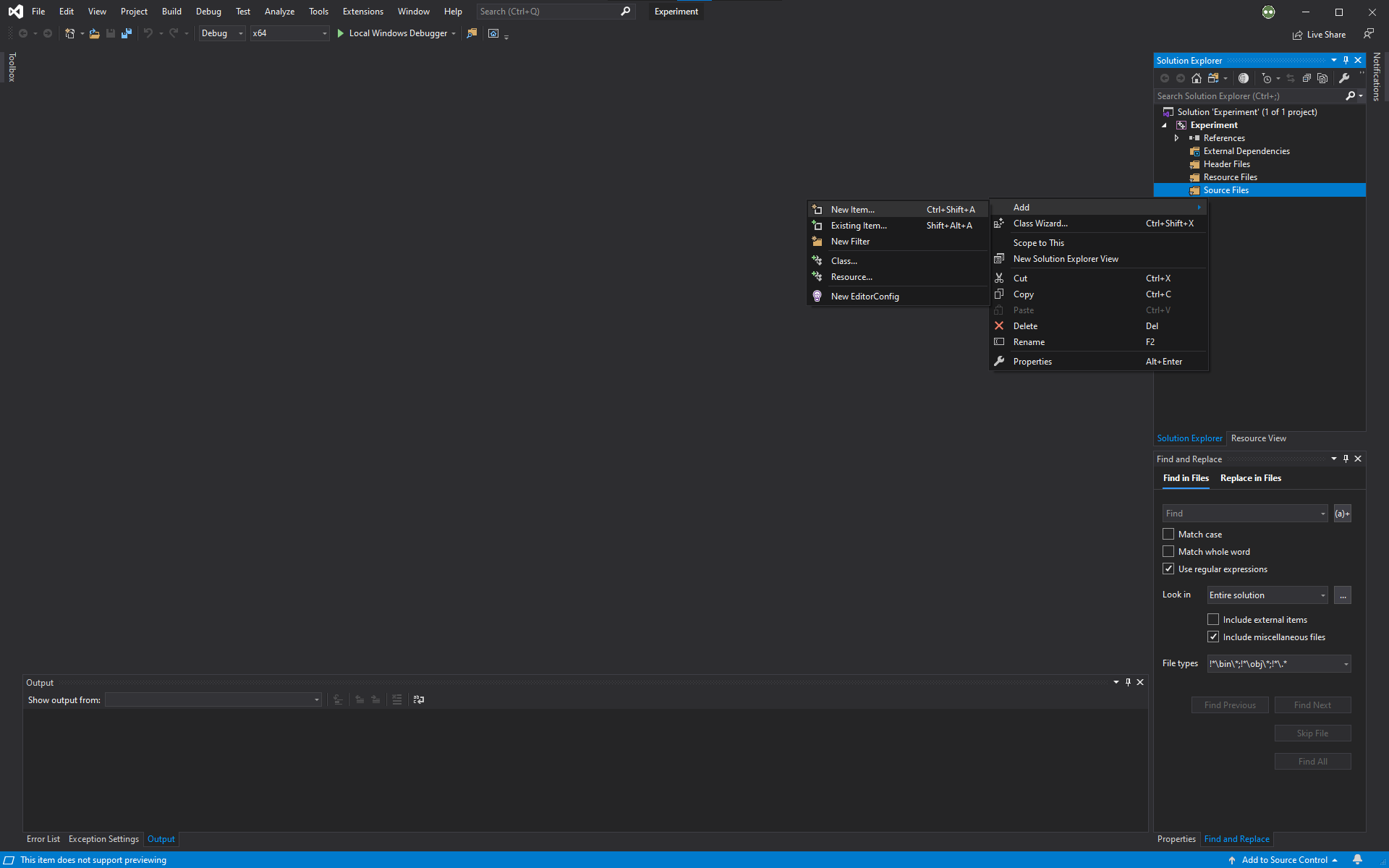Click the Undo action icon
Viewport: 1389px width, 868px height.
coord(148,33)
